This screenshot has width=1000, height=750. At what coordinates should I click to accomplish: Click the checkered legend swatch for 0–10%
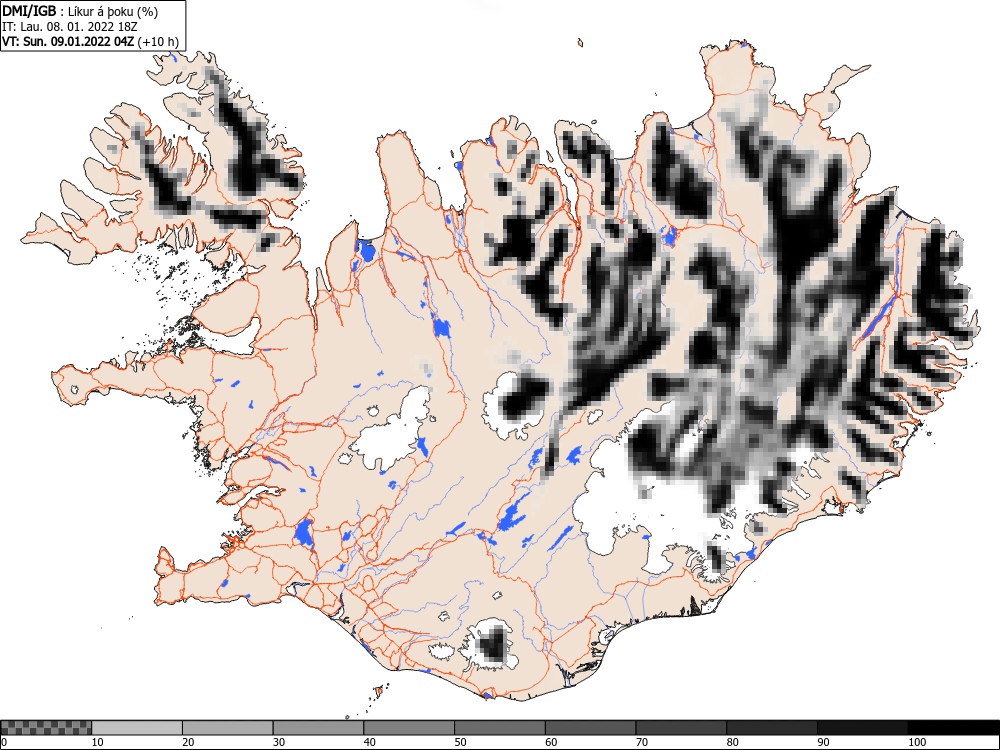(x=47, y=728)
